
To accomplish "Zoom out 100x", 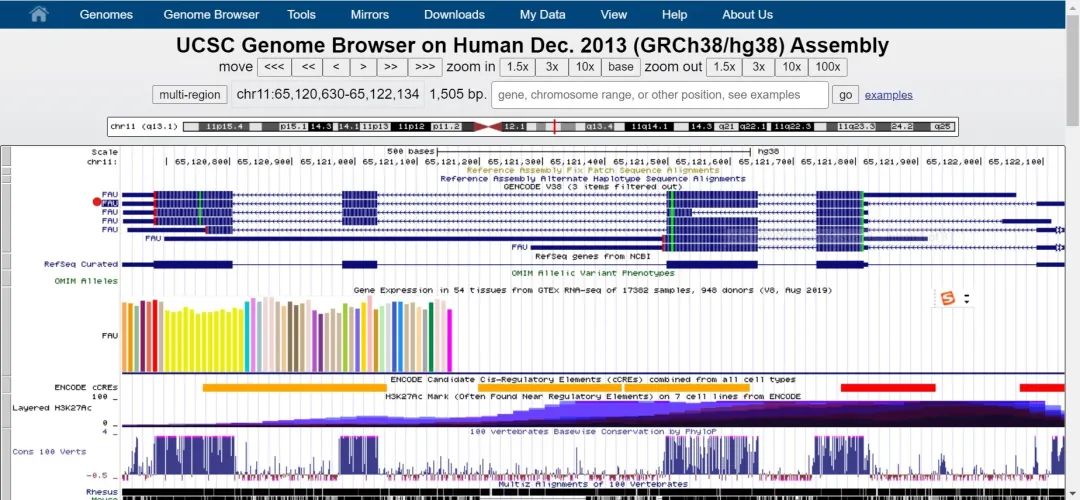I will [x=827, y=67].
